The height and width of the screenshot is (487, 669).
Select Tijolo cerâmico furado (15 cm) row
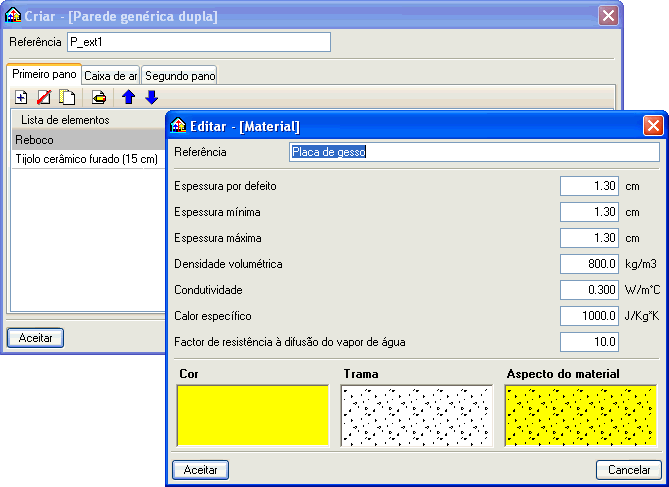pos(88,159)
